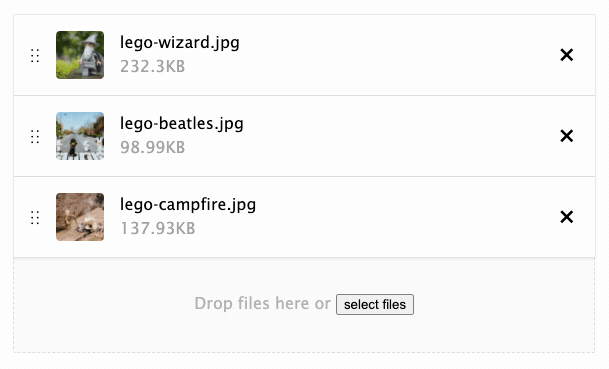609x369 pixels.
Task: Click the lego-beatles.jpg file name
Action: (x=182, y=124)
